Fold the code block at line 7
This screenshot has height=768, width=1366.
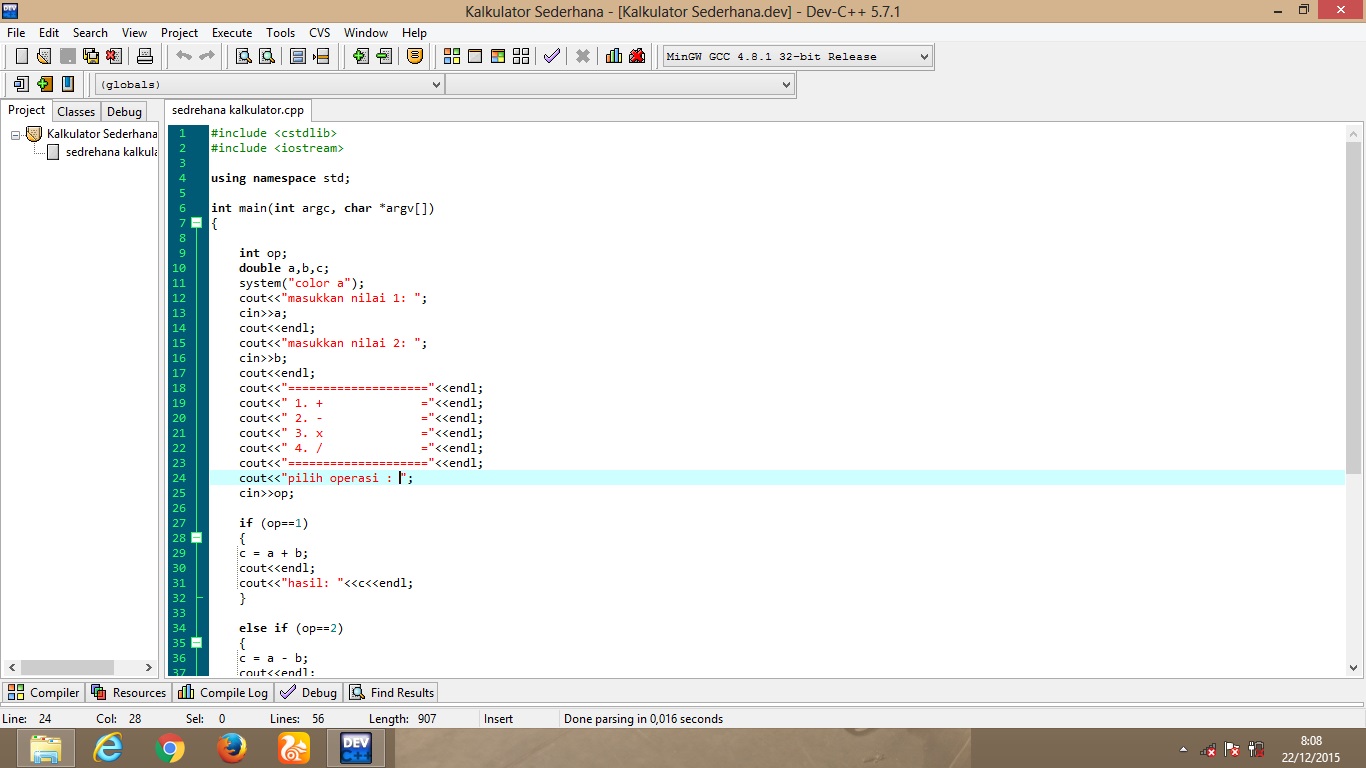[x=196, y=223]
